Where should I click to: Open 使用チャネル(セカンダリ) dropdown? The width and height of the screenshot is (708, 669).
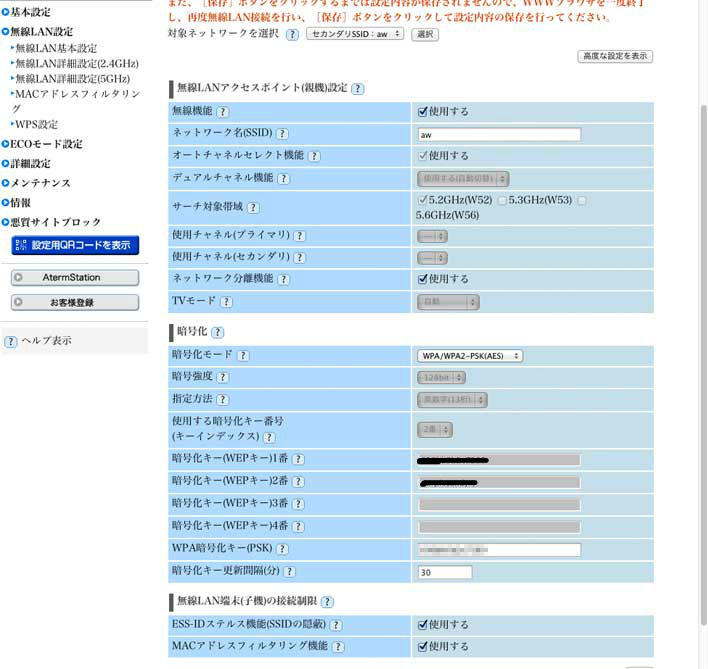coord(433,258)
